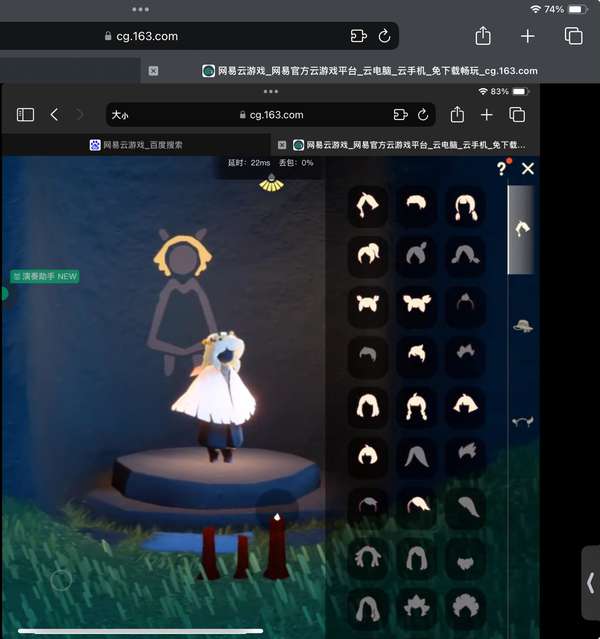This screenshot has width=600, height=639.
Task: Tap the 丢包: 0% packet loss readout
Action: (x=296, y=163)
